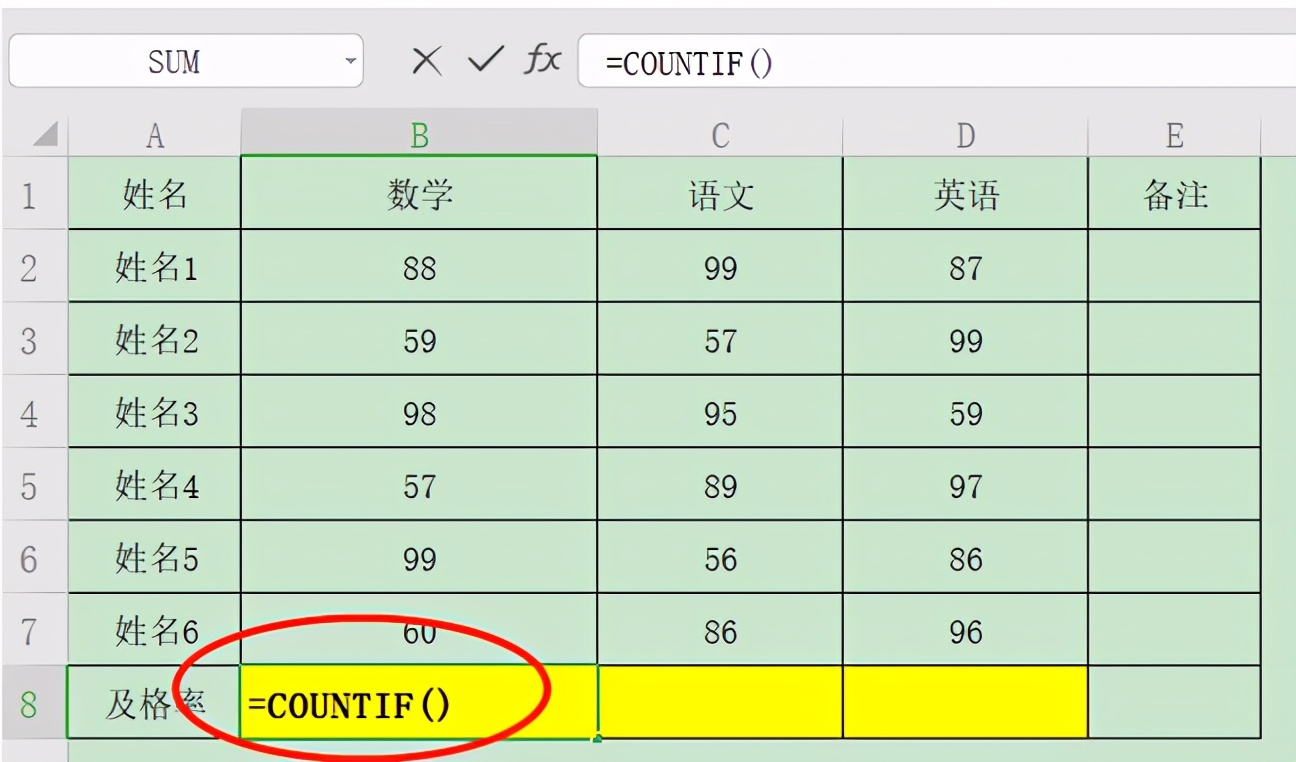The image size is (1296, 762).
Task: Select row 2 header
Action: point(34,266)
